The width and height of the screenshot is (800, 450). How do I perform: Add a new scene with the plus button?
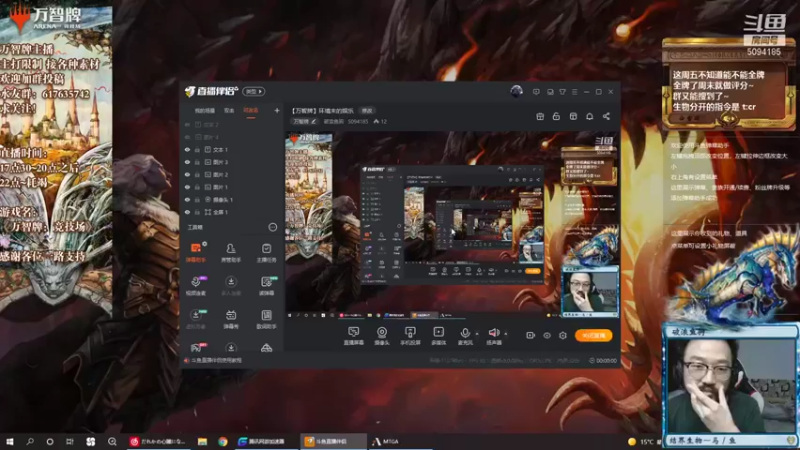tap(277, 110)
